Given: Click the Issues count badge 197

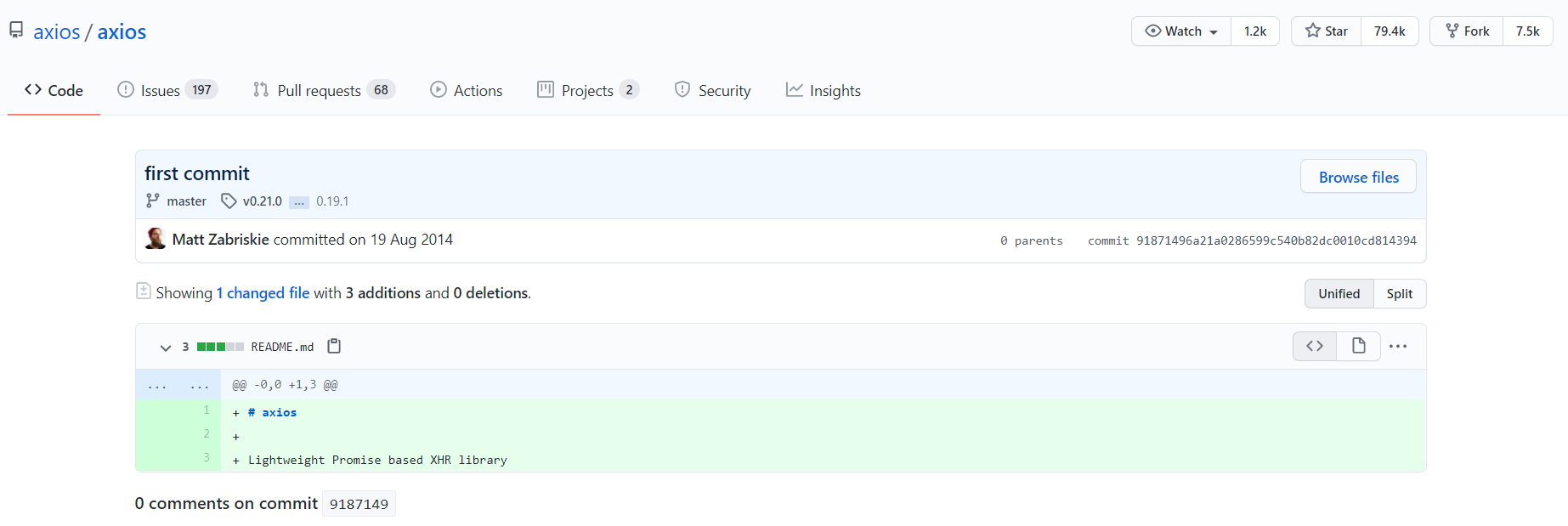Looking at the screenshot, I should coord(201,90).
